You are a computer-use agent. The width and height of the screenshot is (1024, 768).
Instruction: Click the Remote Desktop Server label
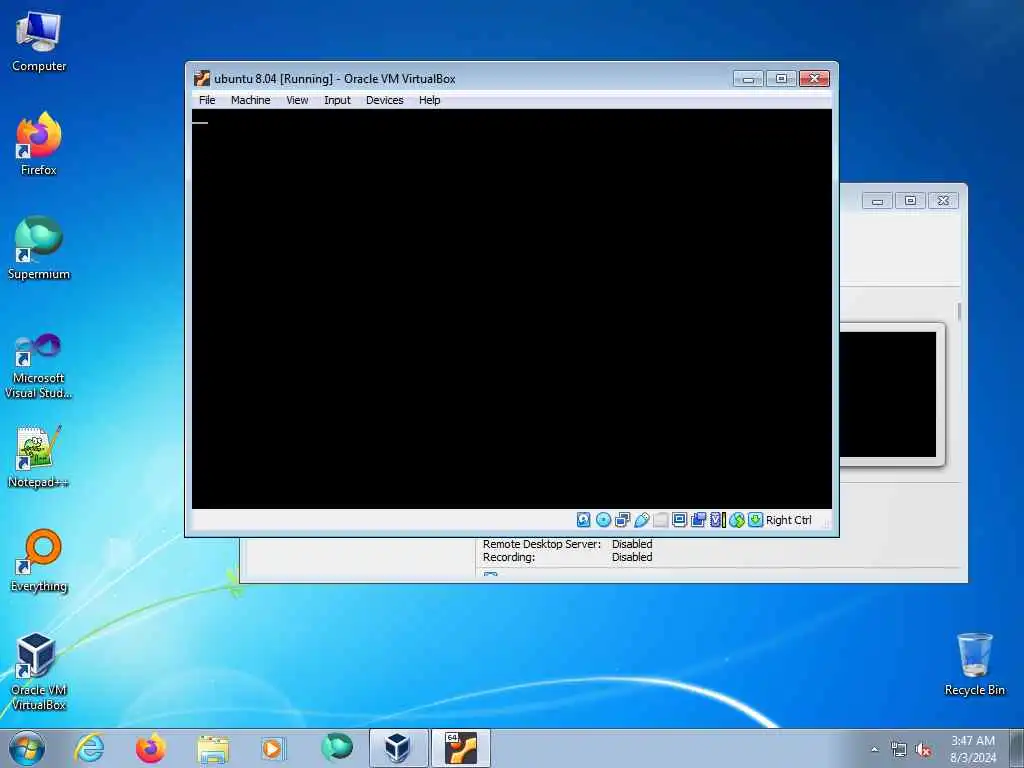pos(541,544)
